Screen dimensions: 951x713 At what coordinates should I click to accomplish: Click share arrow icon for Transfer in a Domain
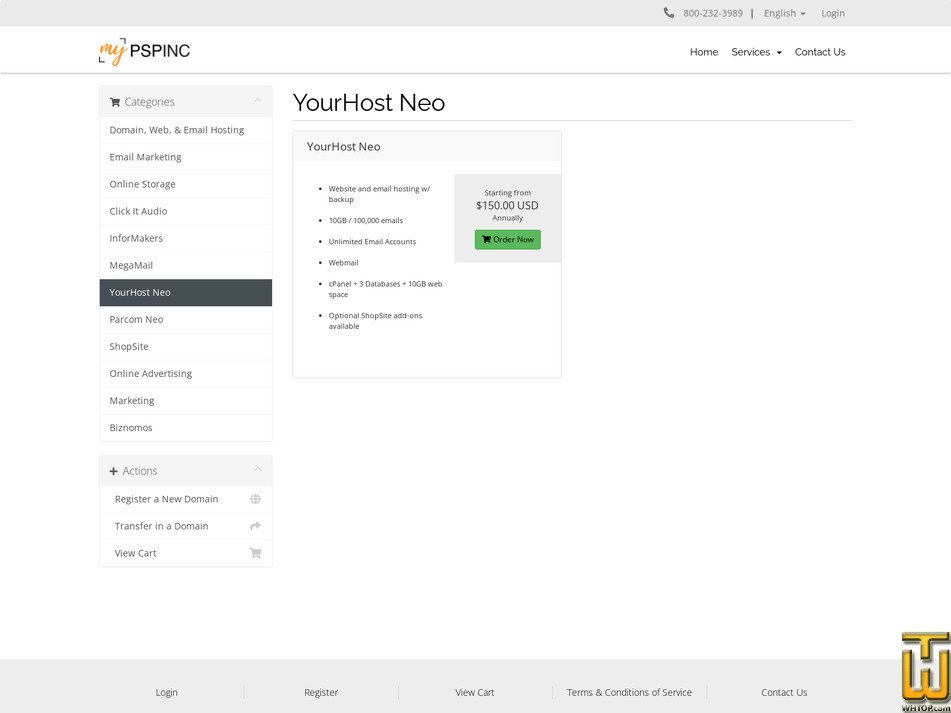(x=255, y=526)
